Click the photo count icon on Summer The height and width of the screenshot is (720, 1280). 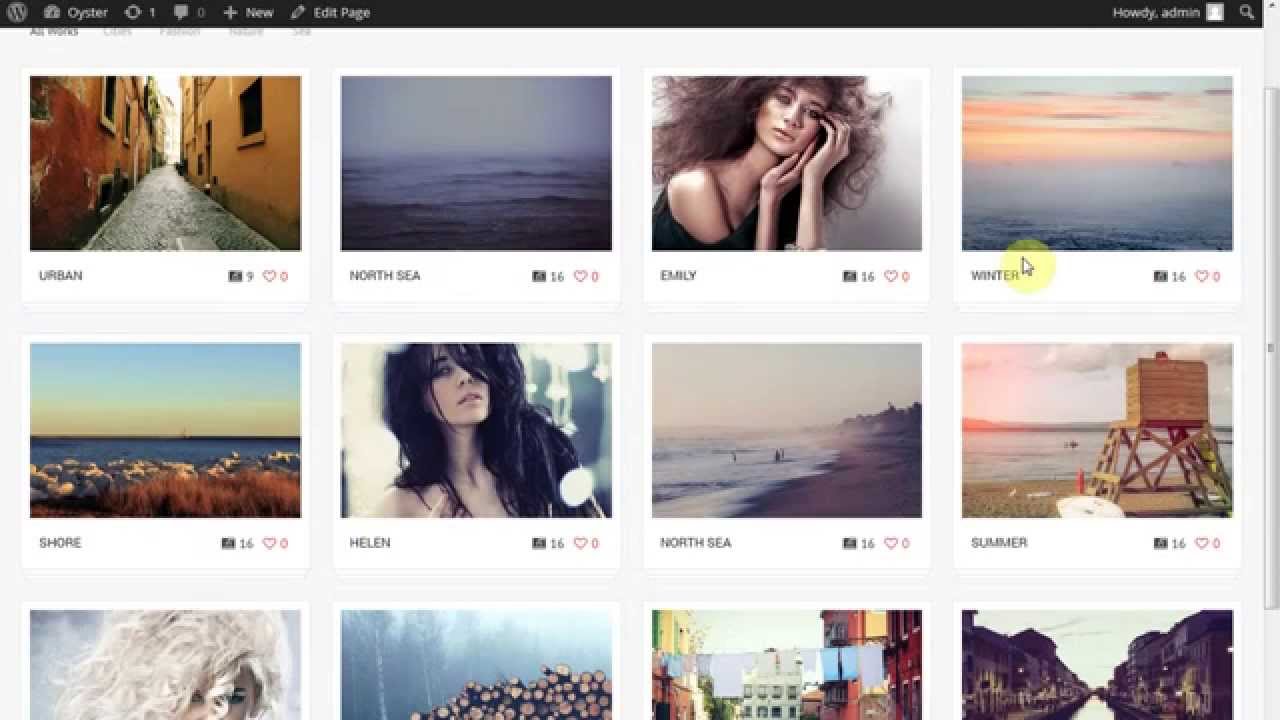[x=1161, y=543]
